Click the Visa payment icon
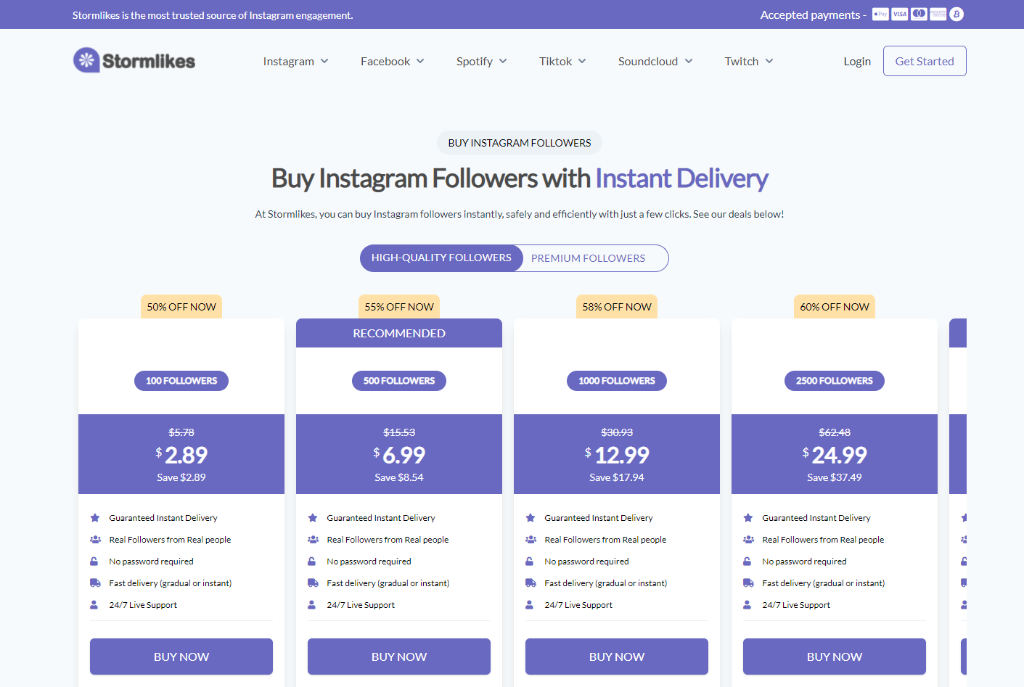1024x687 pixels. [x=899, y=14]
